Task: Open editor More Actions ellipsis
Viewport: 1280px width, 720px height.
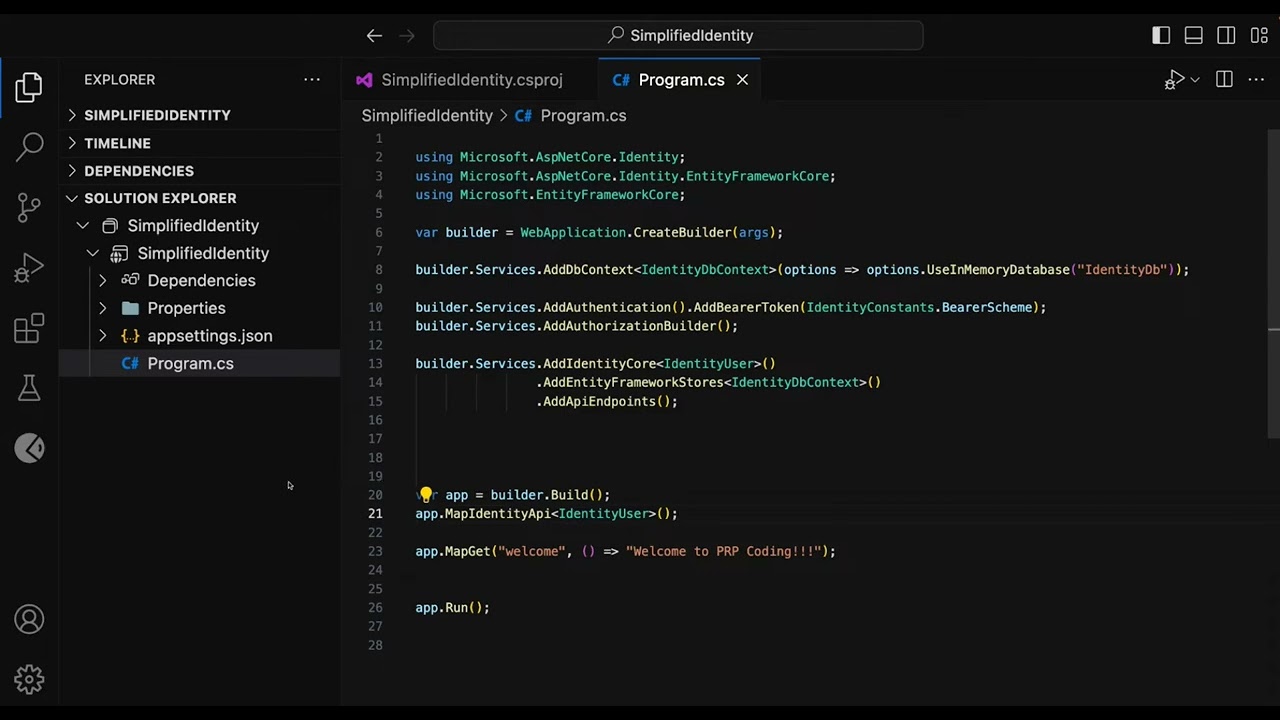Action: click(x=1256, y=80)
